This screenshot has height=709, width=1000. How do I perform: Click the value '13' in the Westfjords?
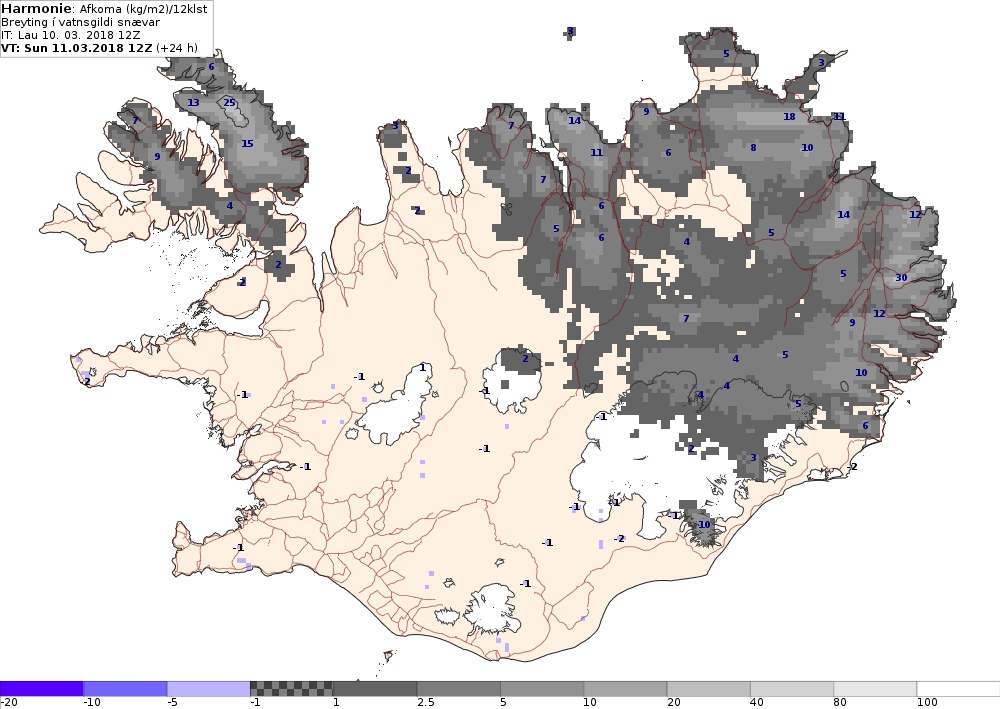click(193, 103)
